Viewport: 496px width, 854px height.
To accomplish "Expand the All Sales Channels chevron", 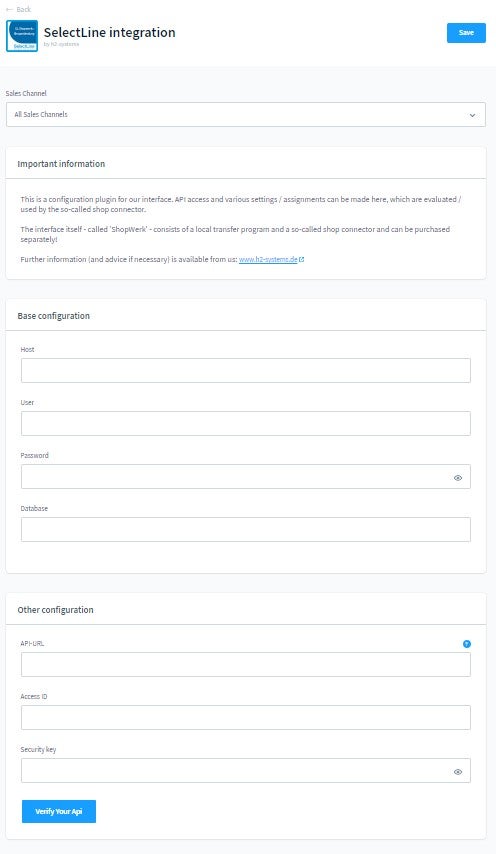I will coord(472,115).
